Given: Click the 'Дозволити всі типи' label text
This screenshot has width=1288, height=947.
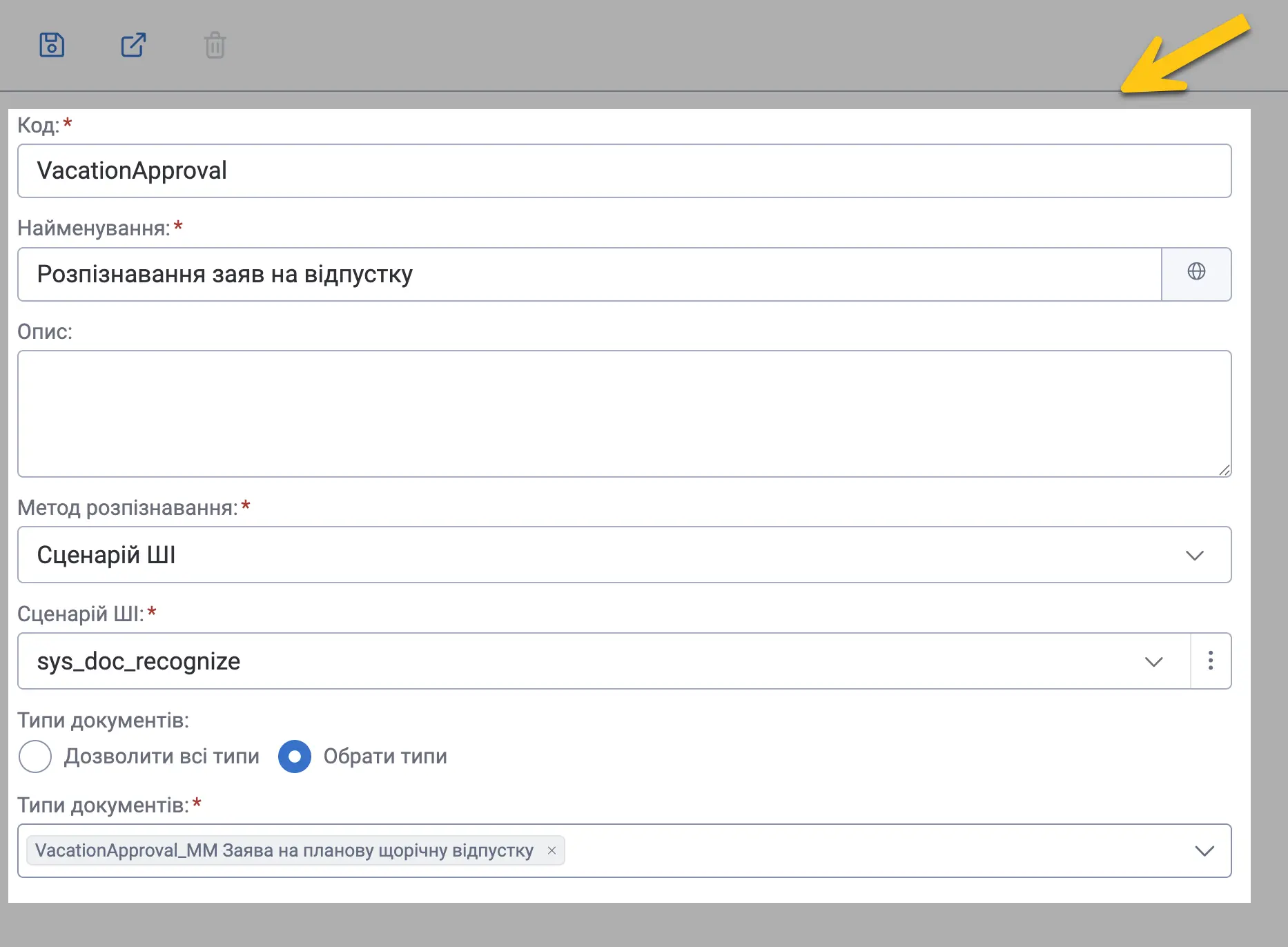Looking at the screenshot, I should click(162, 756).
